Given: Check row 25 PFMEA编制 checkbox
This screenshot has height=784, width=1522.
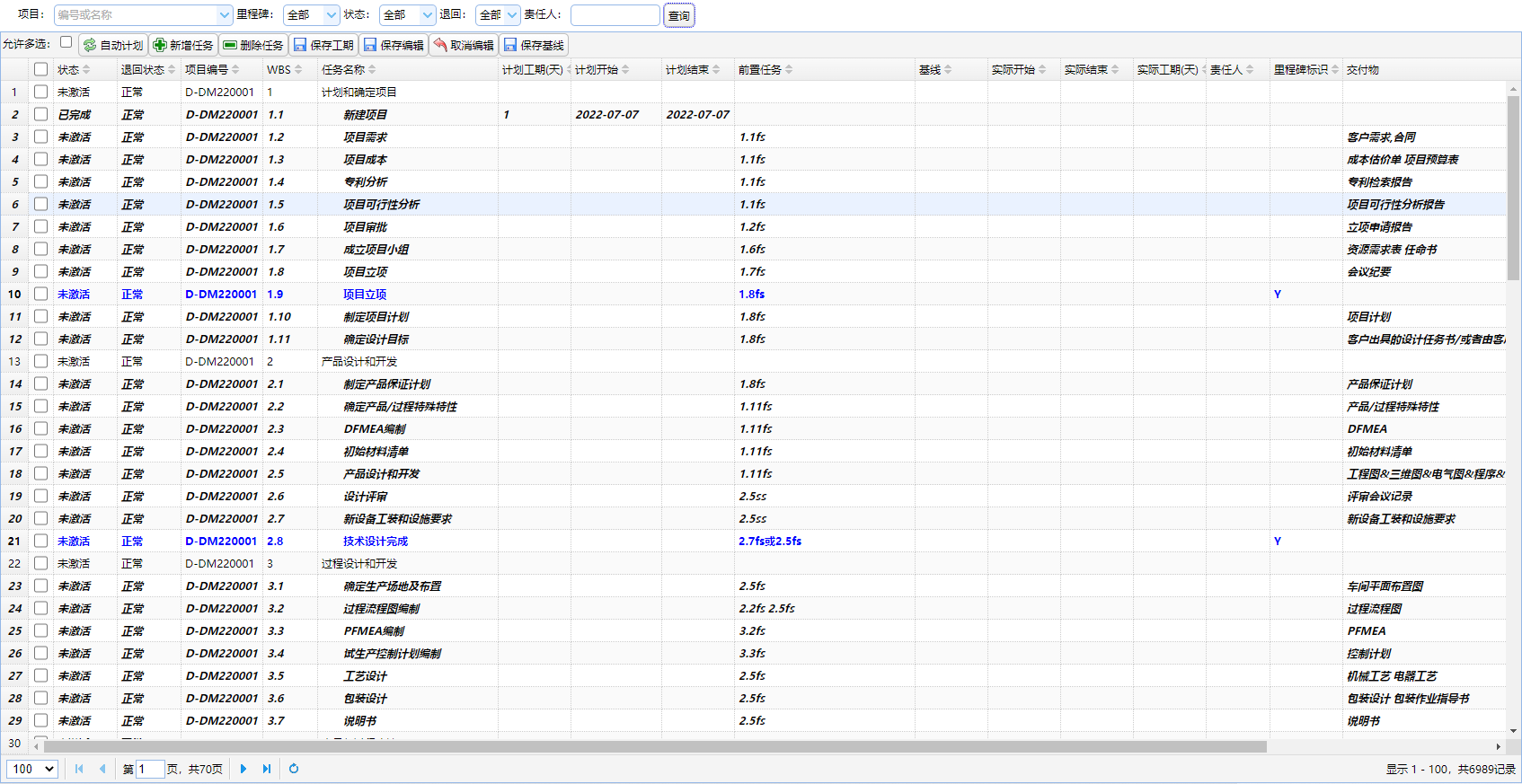Looking at the screenshot, I should pyautogui.click(x=40, y=630).
